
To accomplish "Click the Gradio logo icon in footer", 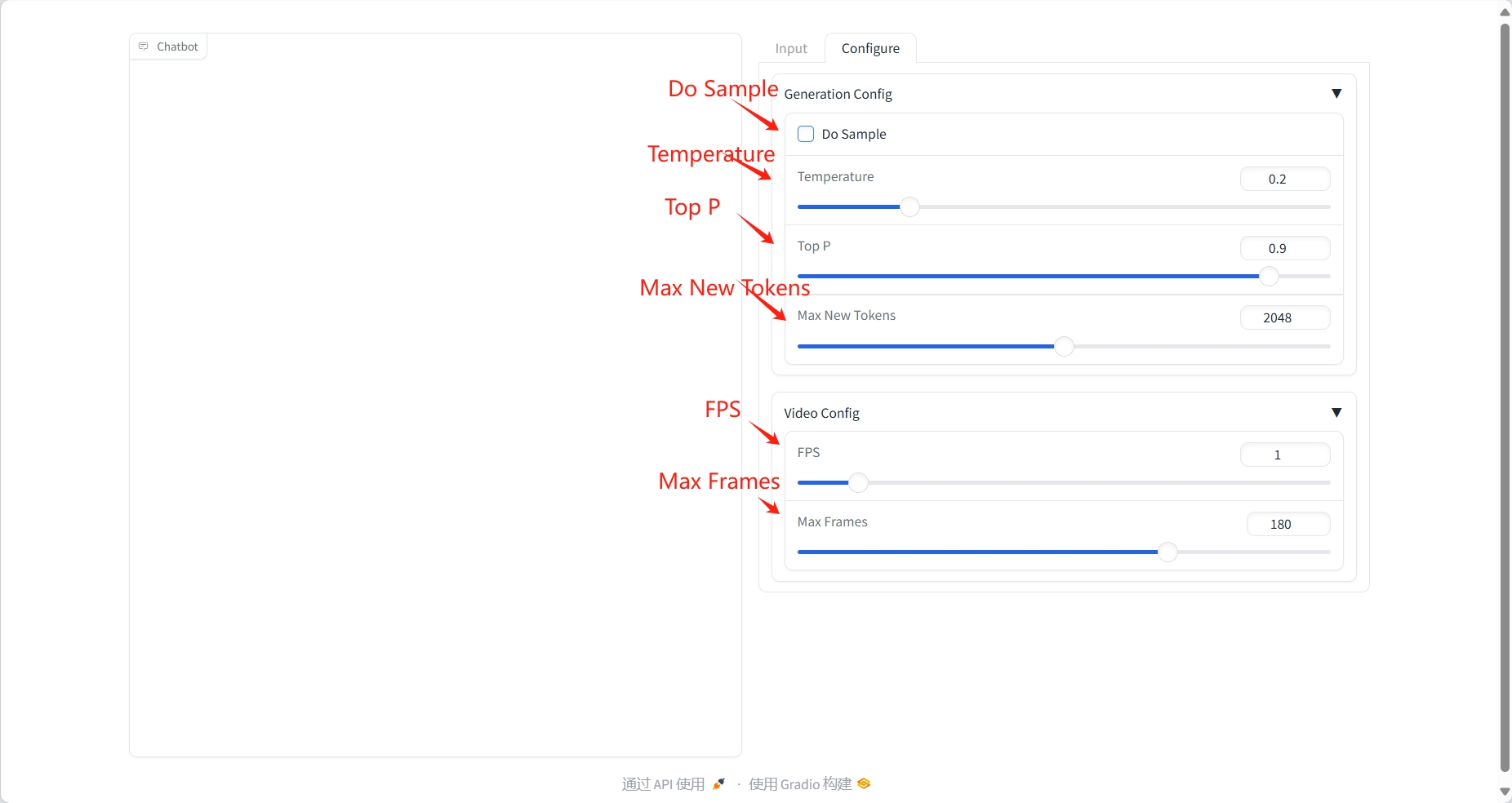I will click(x=864, y=784).
